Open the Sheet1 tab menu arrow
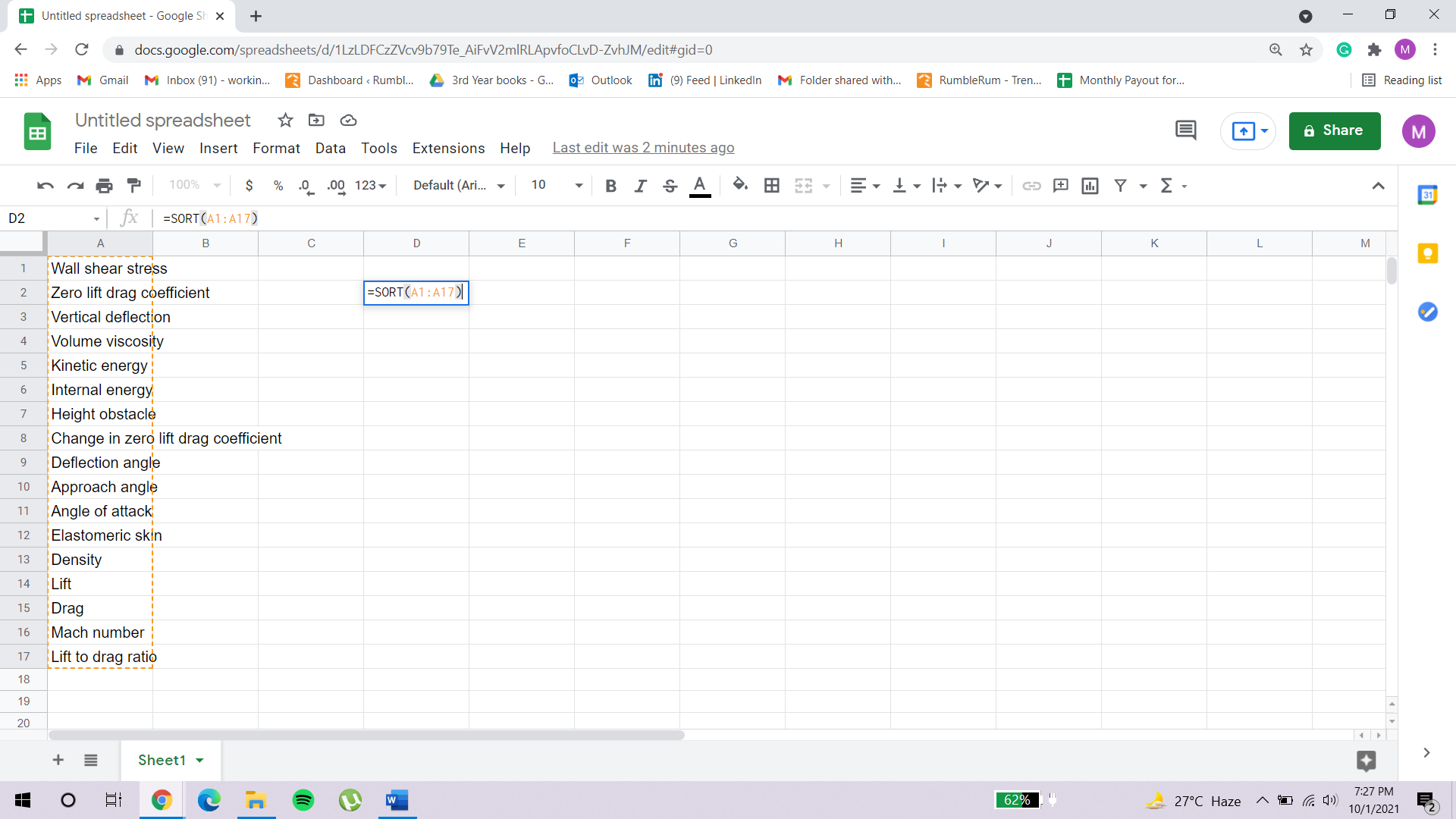 click(x=200, y=760)
